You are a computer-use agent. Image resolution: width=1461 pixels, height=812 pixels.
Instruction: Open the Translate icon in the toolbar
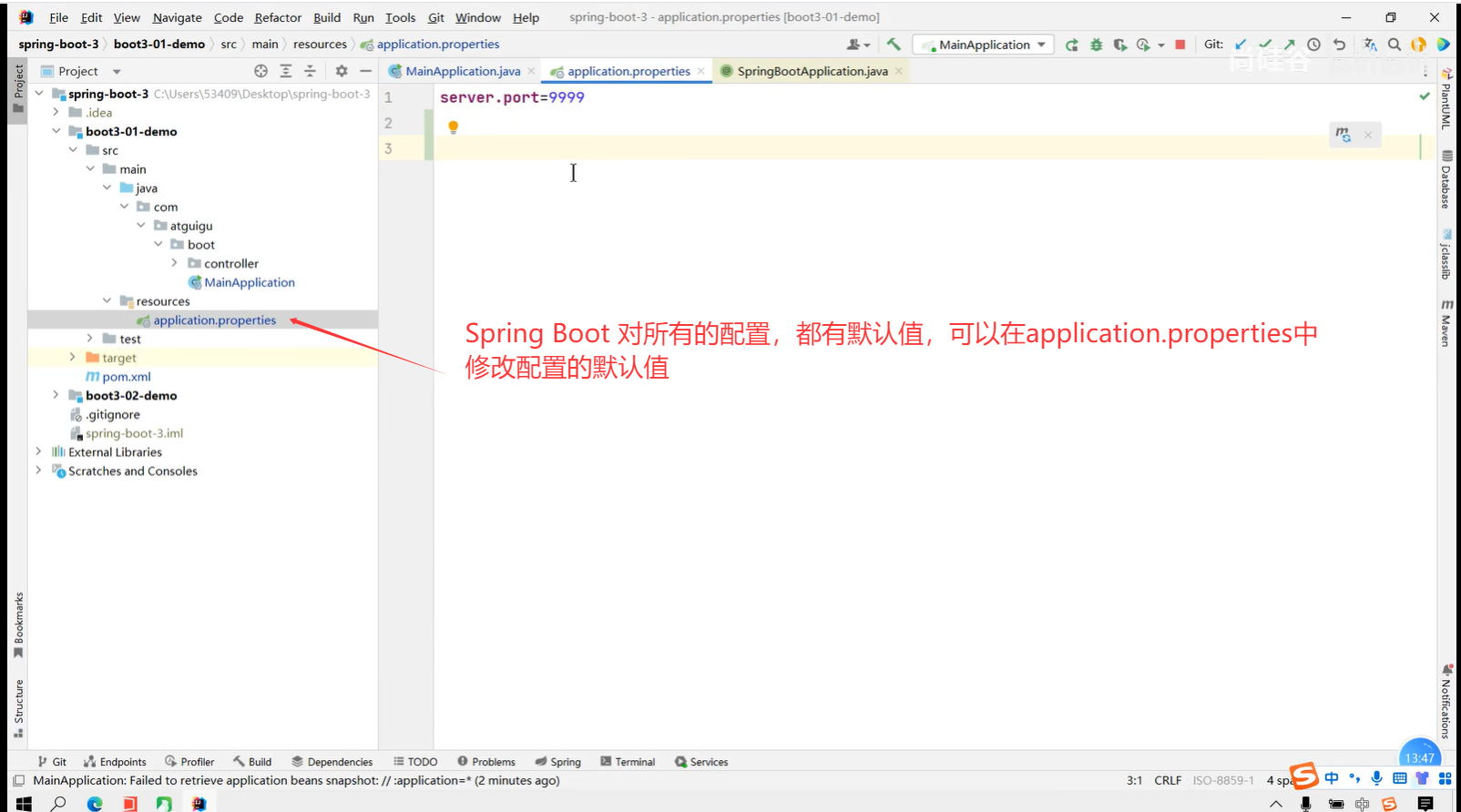click(1370, 45)
